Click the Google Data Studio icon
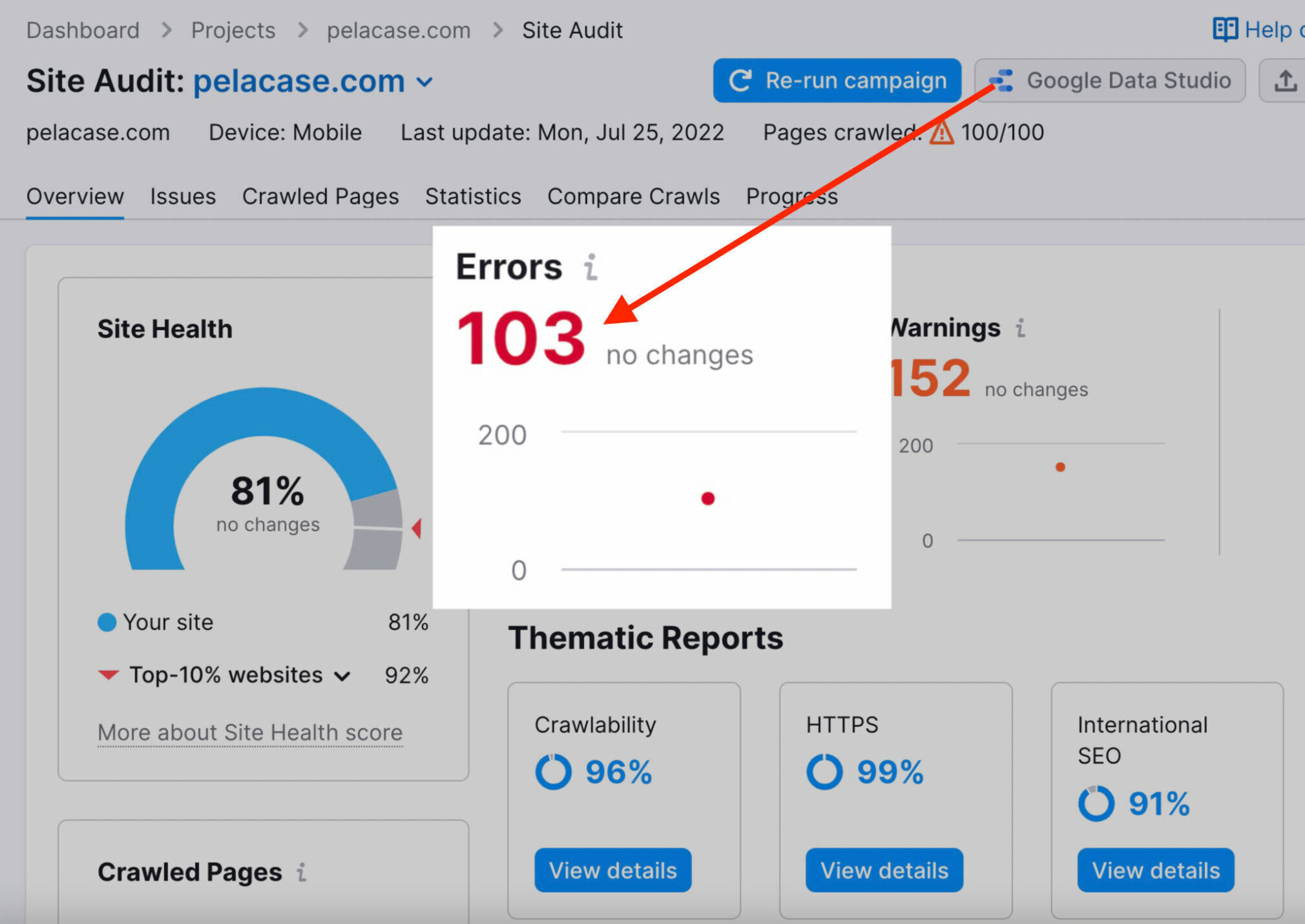This screenshot has width=1305, height=924. 1002,81
